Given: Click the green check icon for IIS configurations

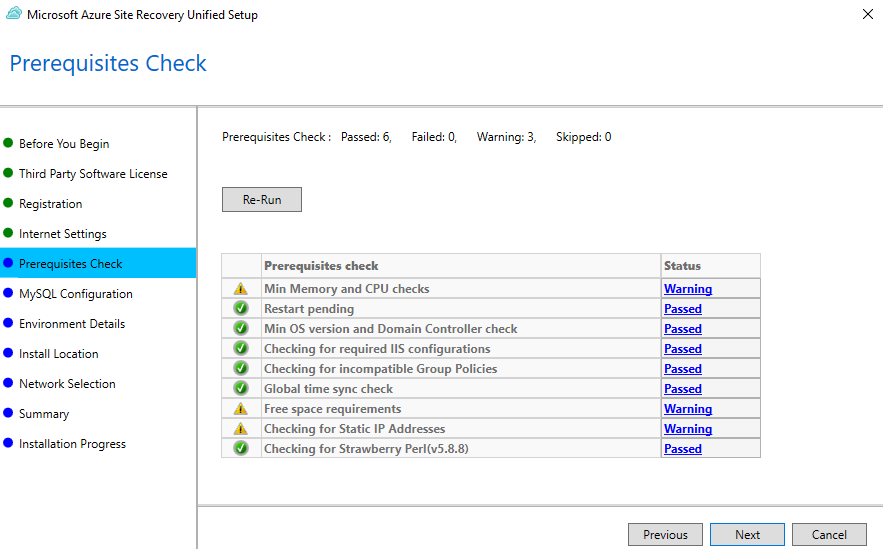Looking at the screenshot, I should coord(241,349).
